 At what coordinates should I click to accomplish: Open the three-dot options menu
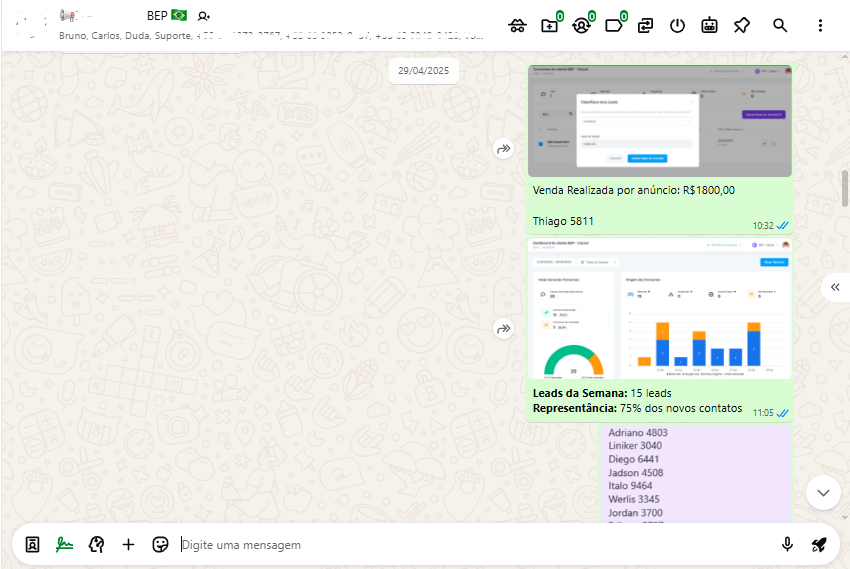(821, 26)
